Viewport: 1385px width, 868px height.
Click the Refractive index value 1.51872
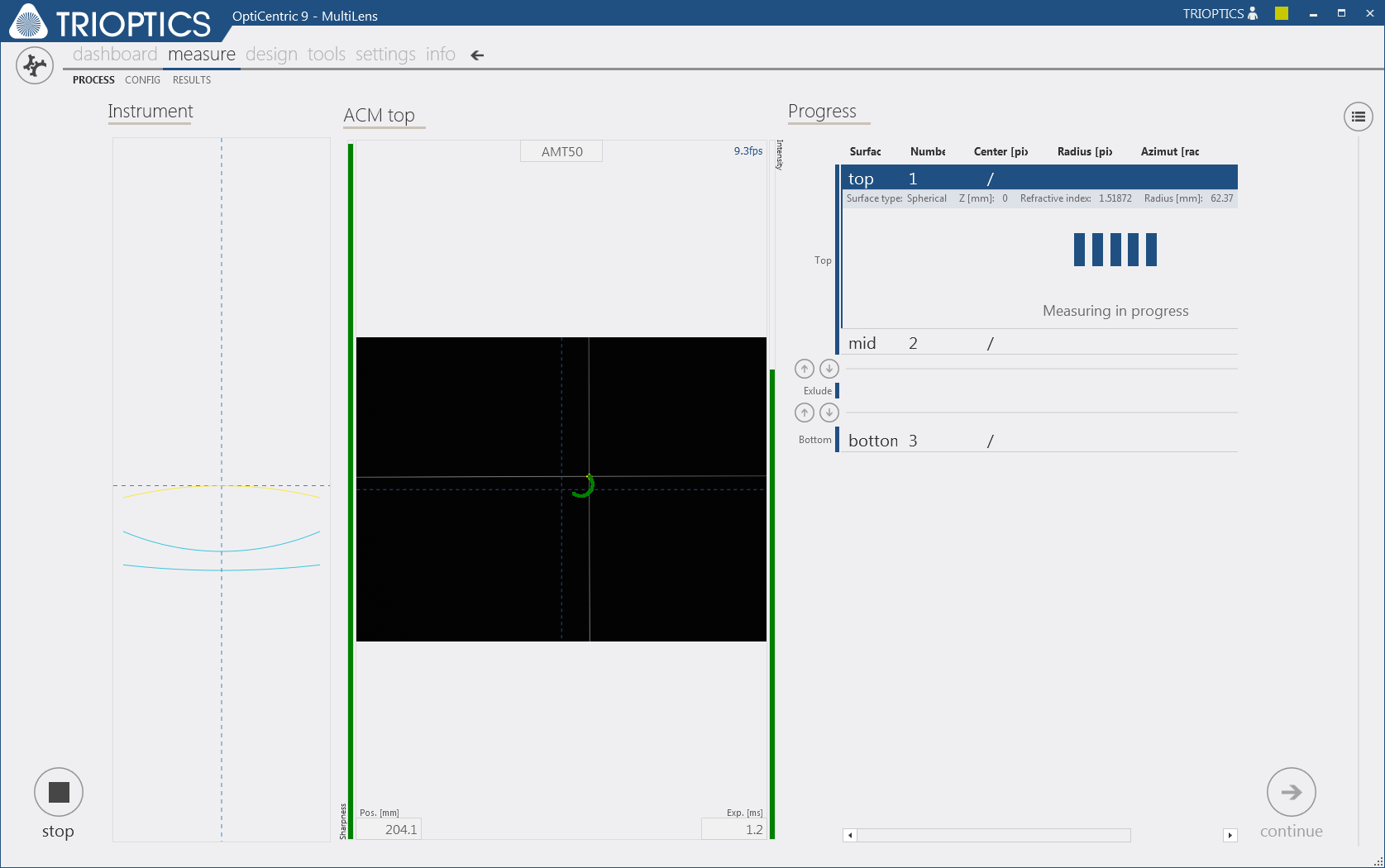point(1115,198)
